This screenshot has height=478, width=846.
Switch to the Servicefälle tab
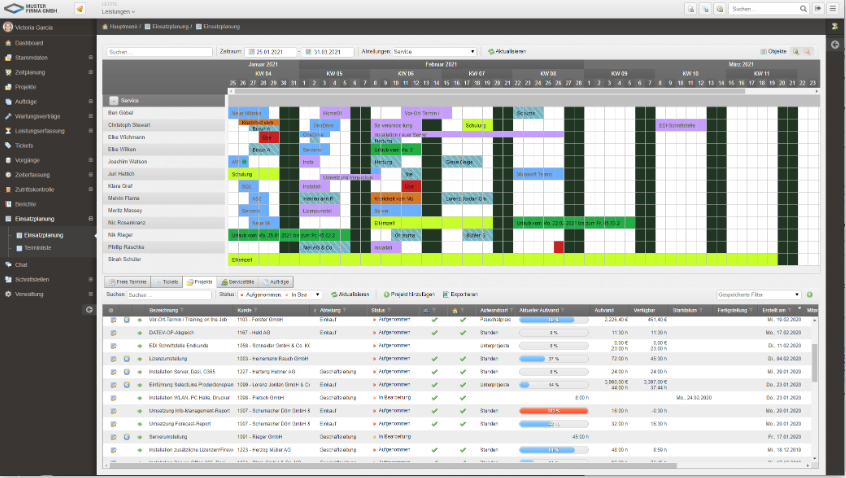pos(240,282)
